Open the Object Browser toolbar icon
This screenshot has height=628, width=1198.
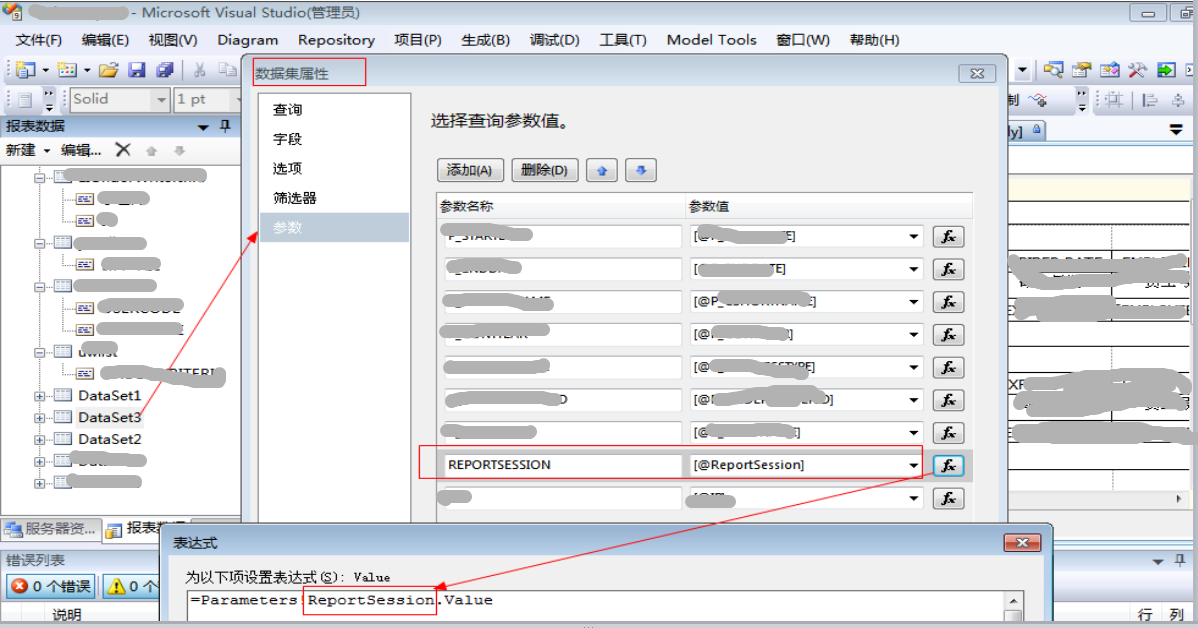pos(1109,70)
